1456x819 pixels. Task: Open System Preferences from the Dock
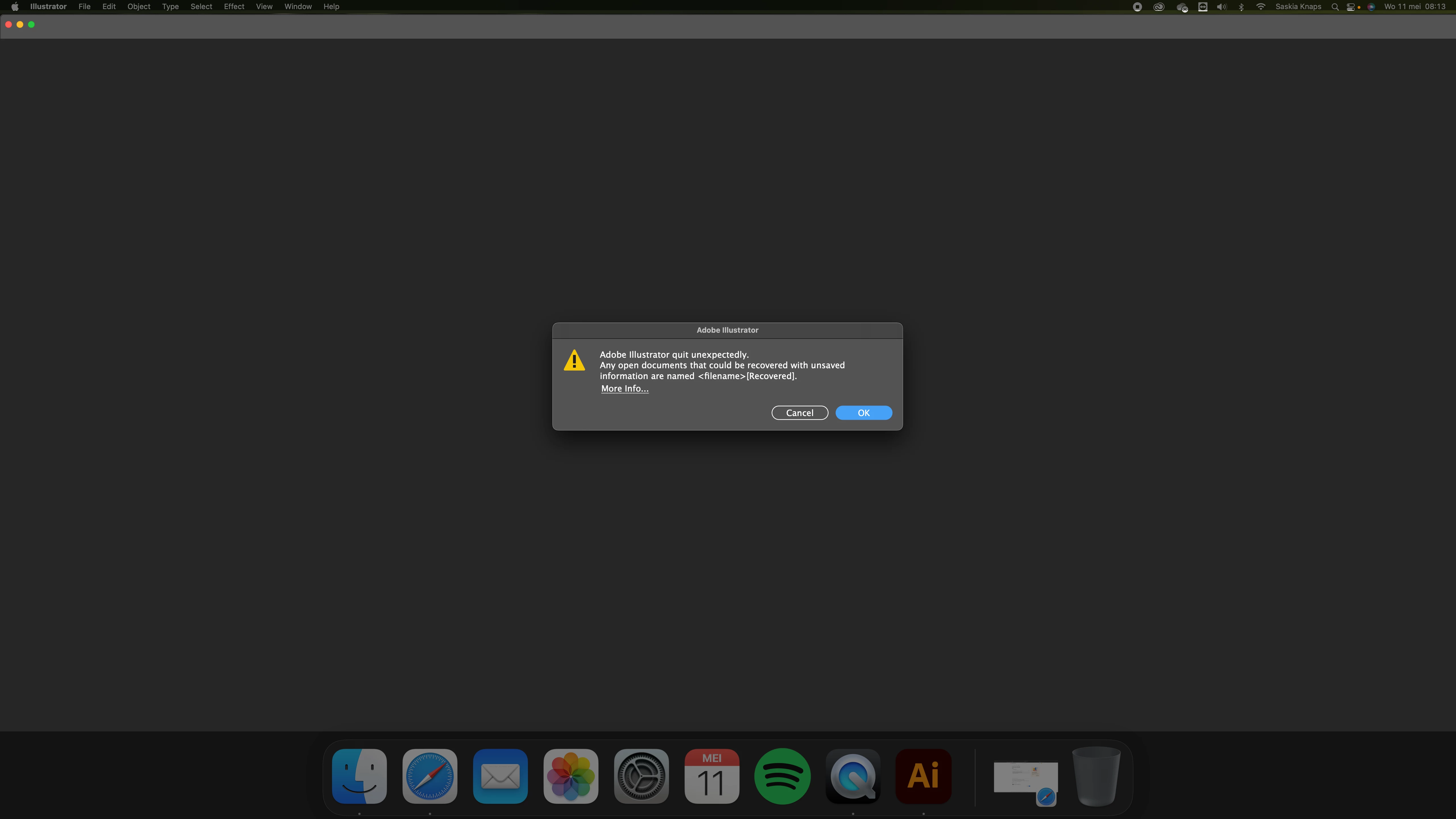pyautogui.click(x=641, y=776)
